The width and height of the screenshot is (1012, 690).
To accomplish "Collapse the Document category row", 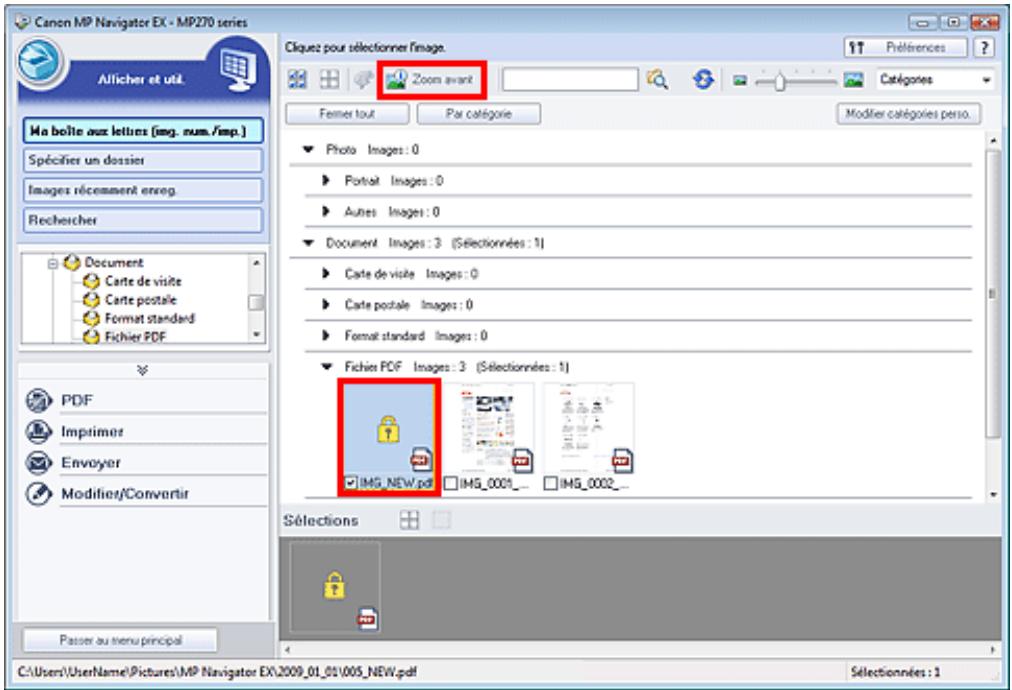I will (x=309, y=243).
